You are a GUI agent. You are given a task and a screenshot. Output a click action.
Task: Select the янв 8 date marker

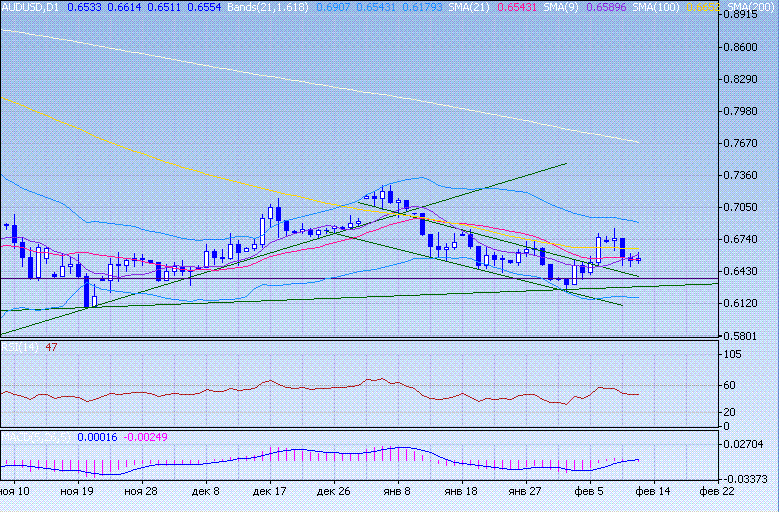pyautogui.click(x=398, y=492)
